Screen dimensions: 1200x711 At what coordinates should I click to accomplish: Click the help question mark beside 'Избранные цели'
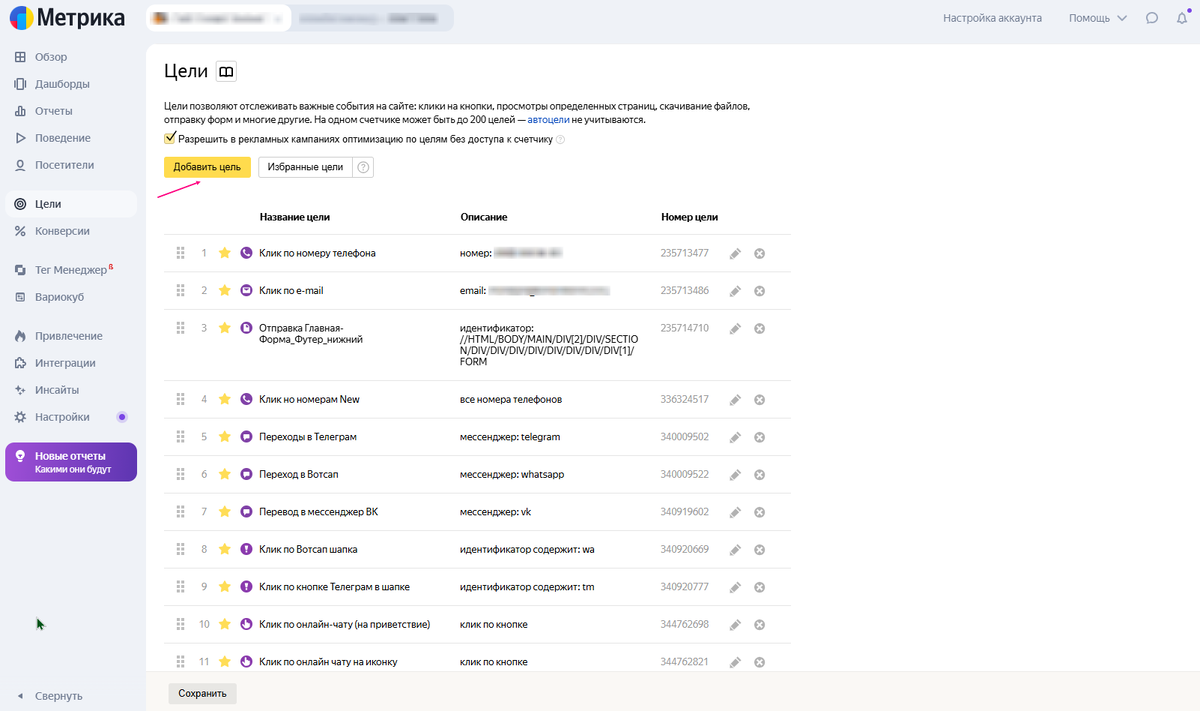click(x=363, y=167)
